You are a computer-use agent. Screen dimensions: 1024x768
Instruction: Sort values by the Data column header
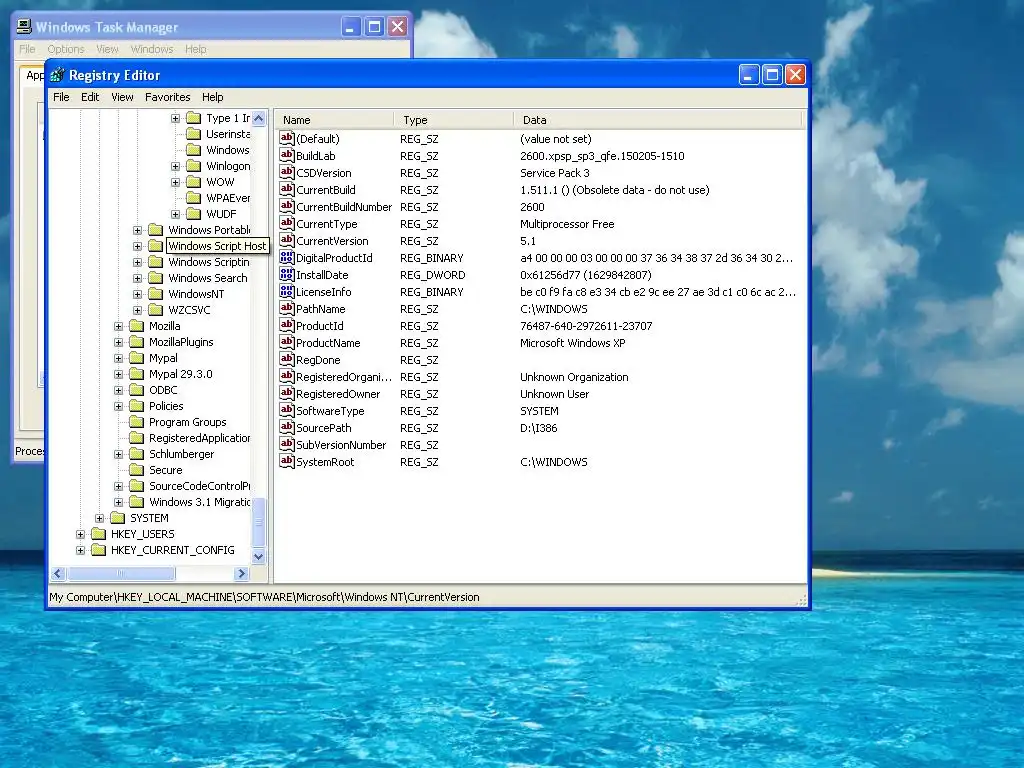(658, 120)
